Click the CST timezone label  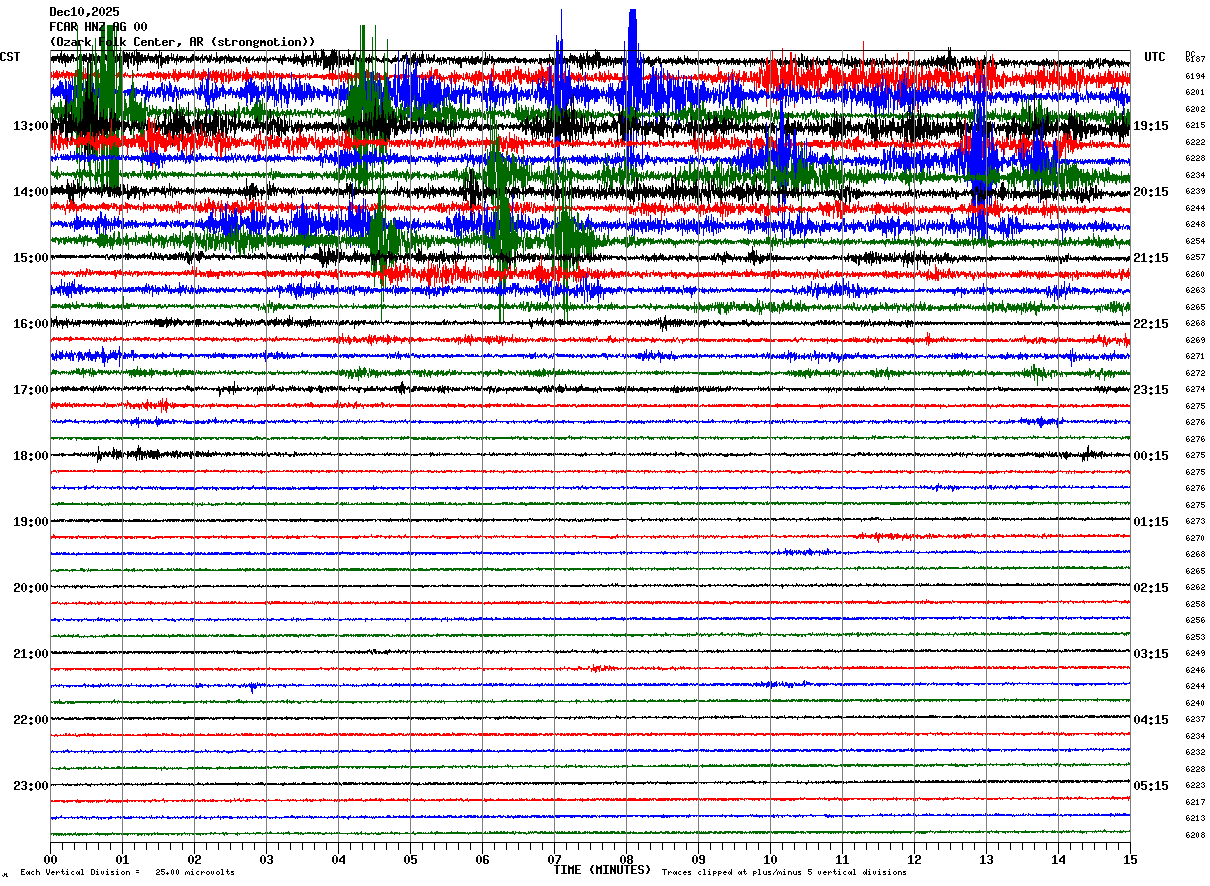[10, 57]
